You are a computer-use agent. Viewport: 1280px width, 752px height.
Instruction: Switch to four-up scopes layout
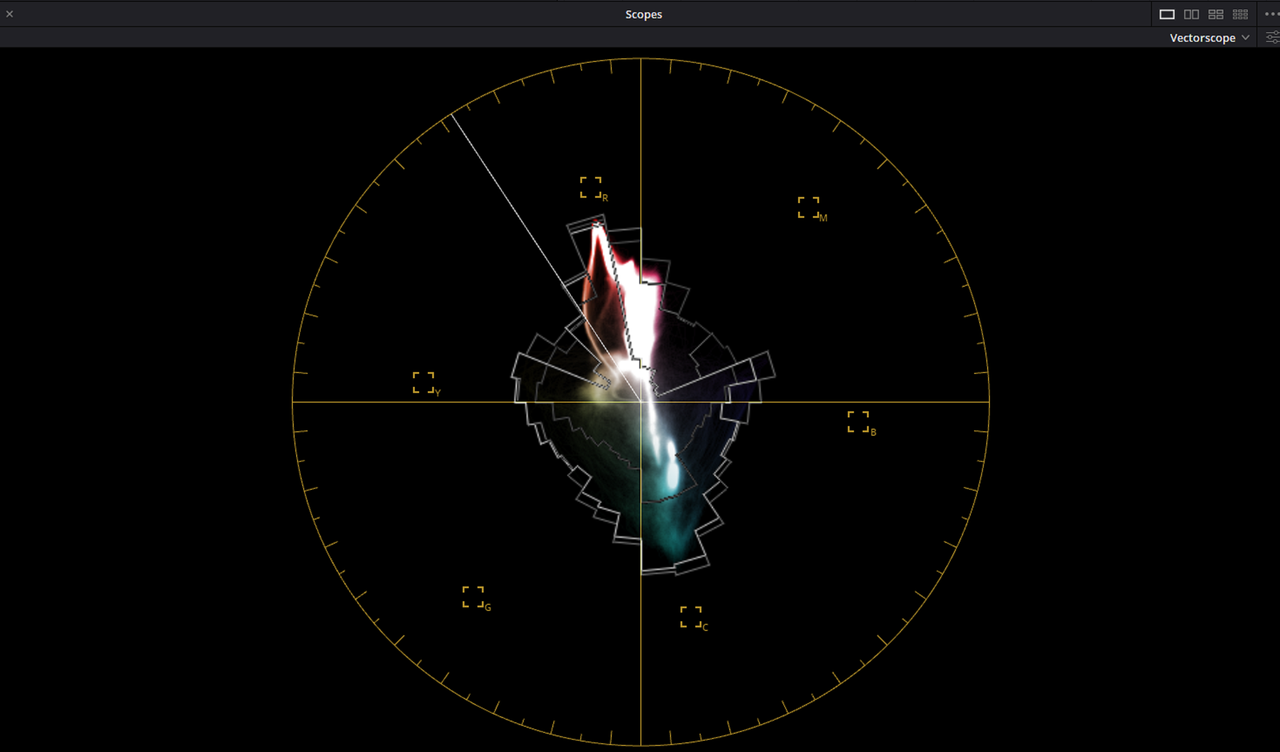(1216, 14)
